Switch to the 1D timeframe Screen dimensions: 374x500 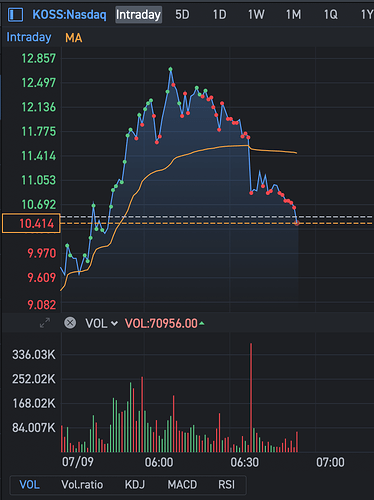coord(219,15)
